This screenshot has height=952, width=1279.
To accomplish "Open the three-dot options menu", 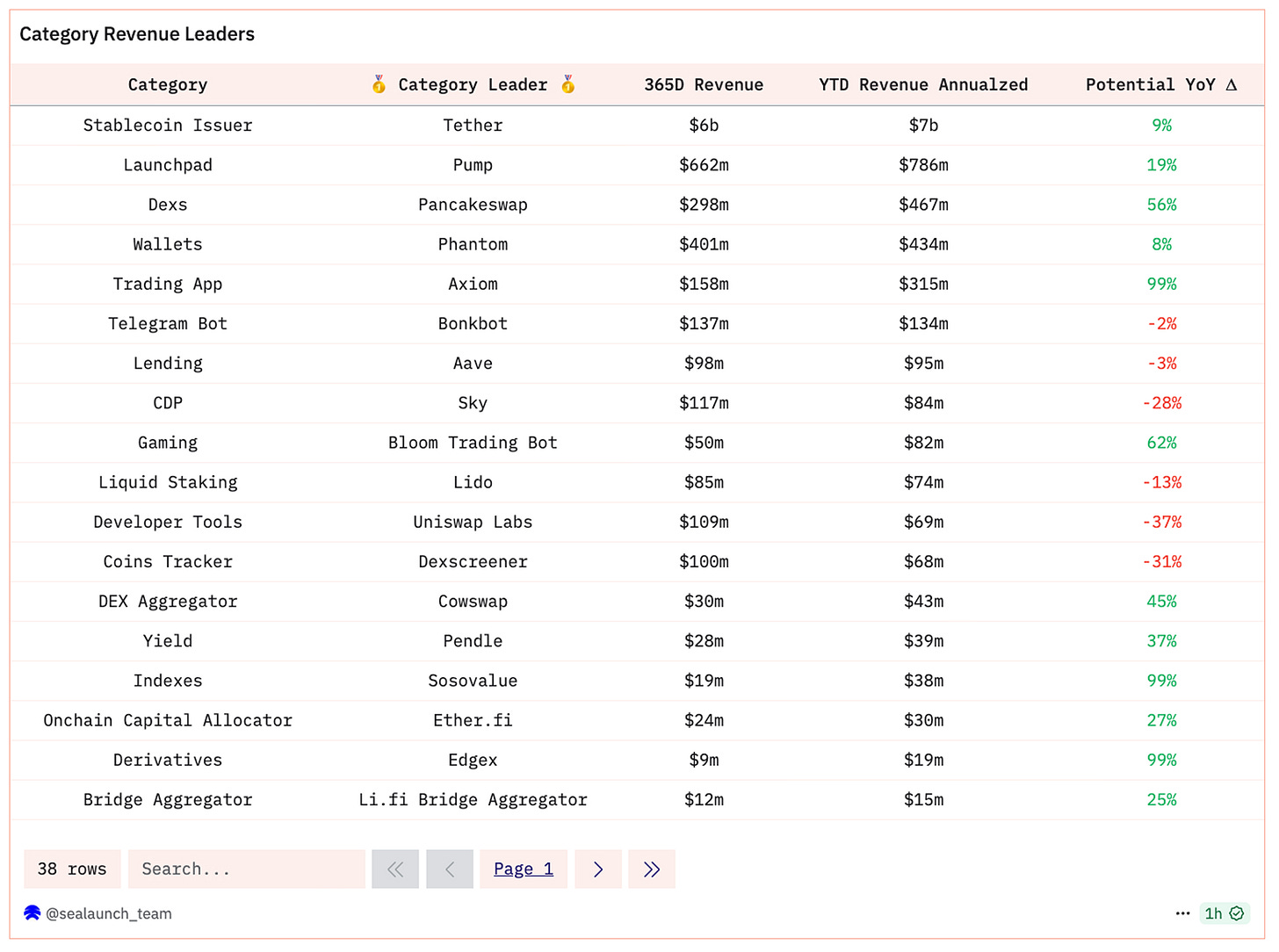I will pyautogui.click(x=1183, y=913).
